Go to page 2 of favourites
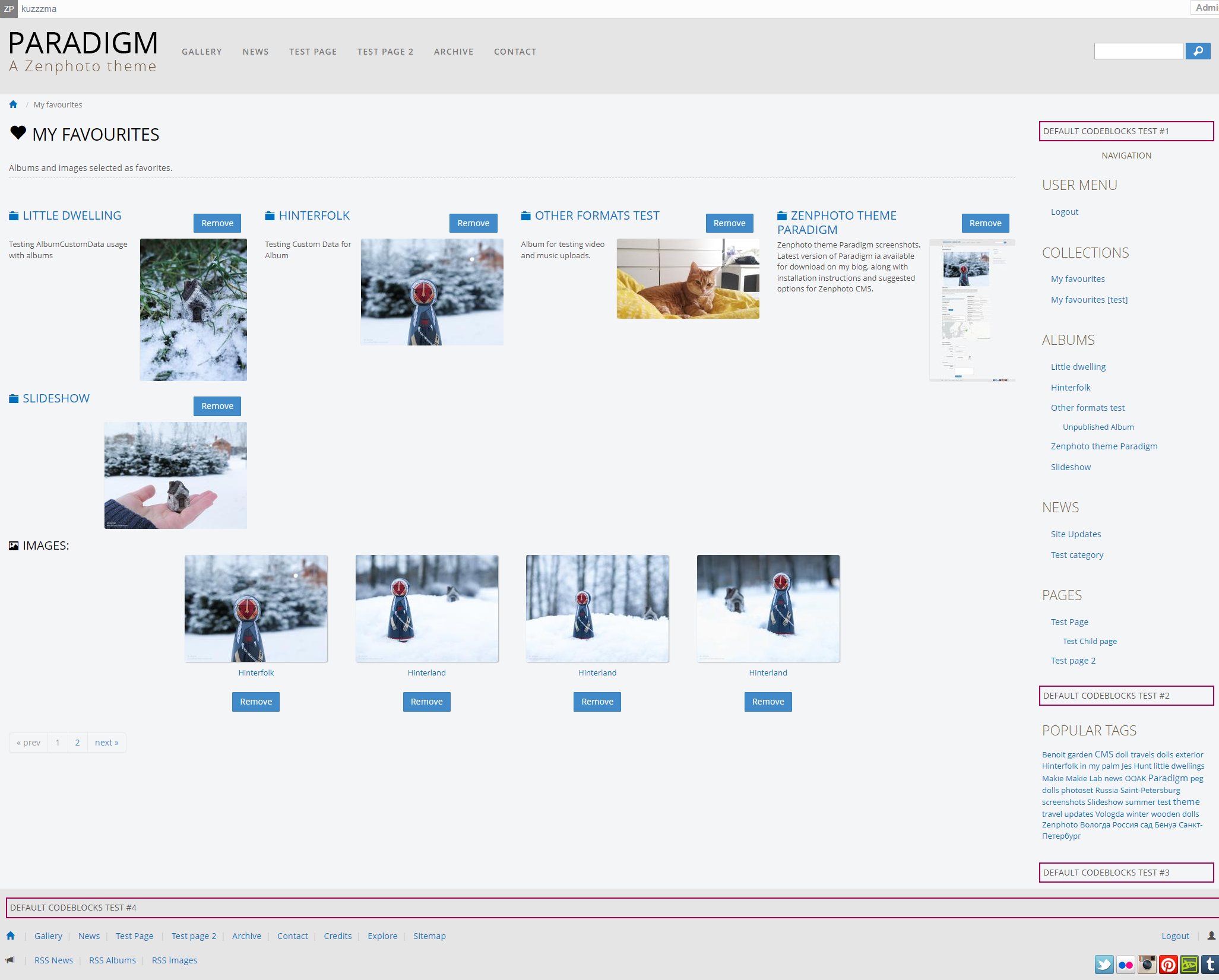 [x=77, y=743]
